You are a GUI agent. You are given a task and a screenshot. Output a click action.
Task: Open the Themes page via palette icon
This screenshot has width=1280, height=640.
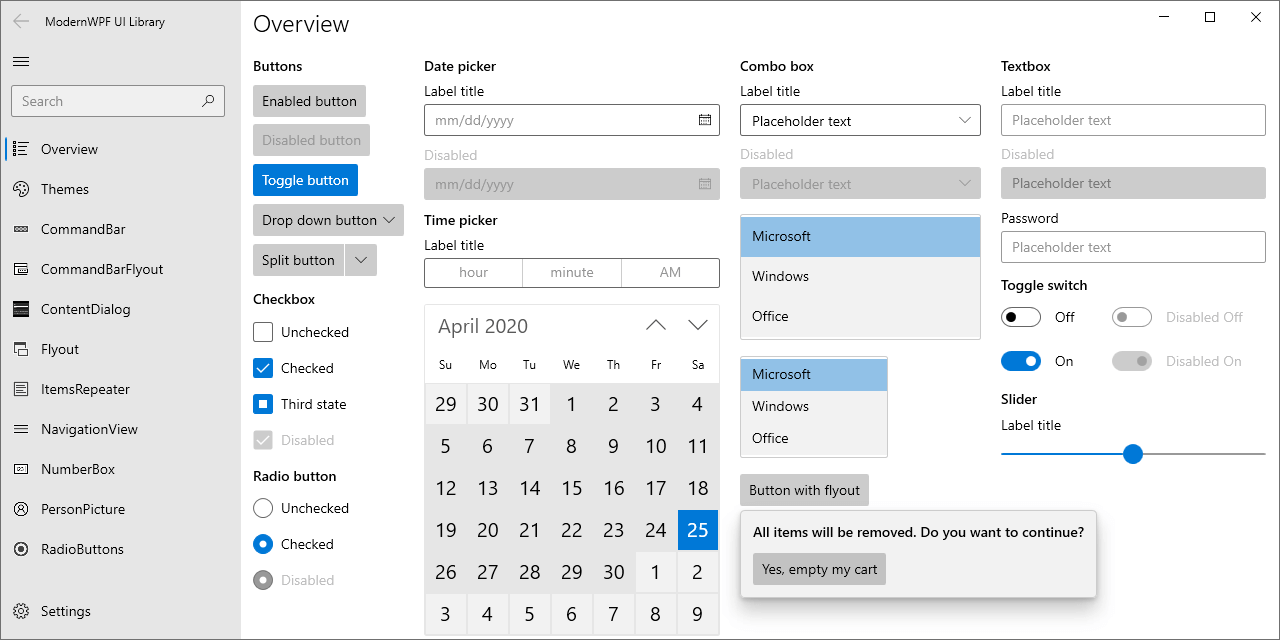pos(21,189)
